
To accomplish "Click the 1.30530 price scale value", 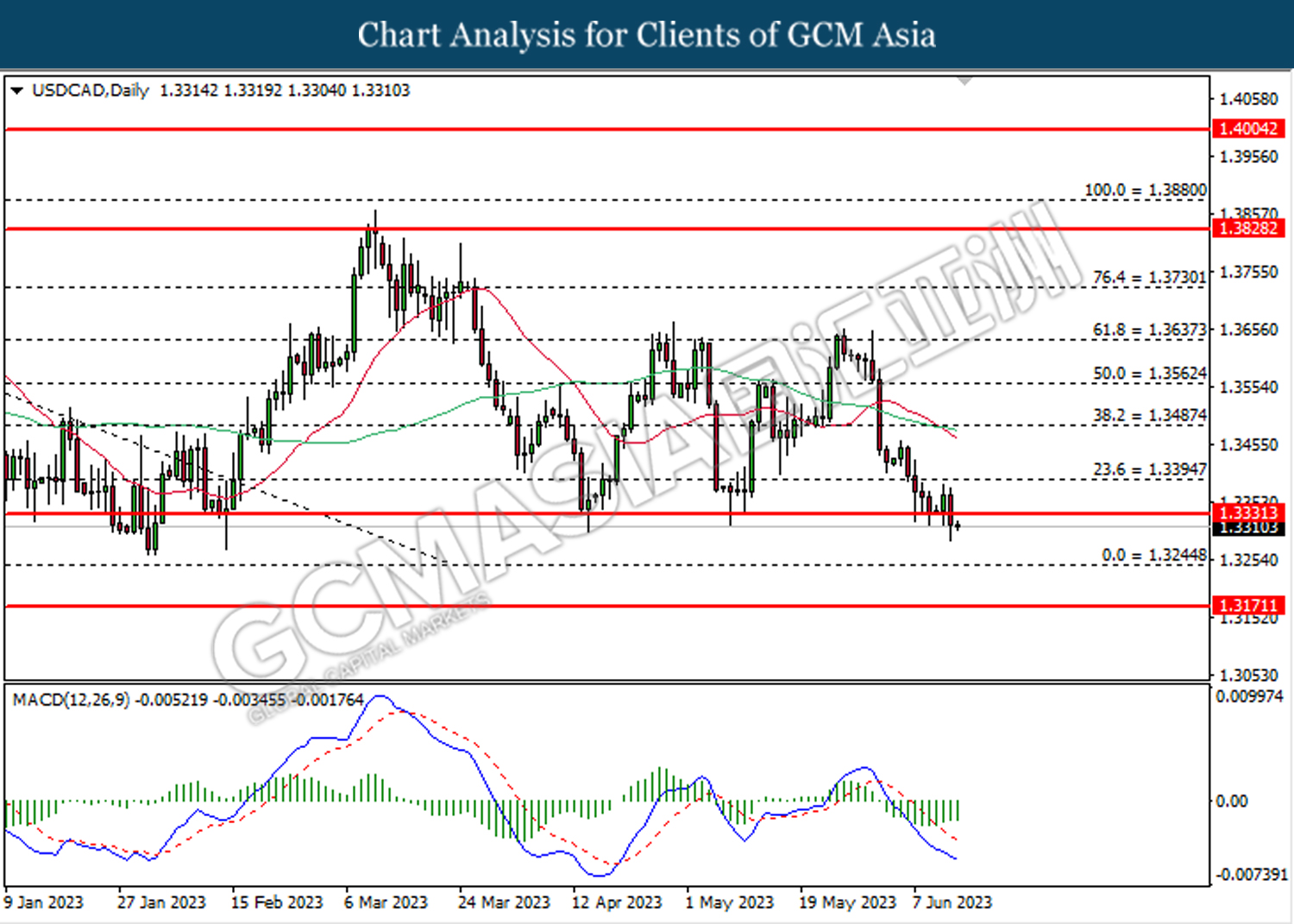I will click(x=1248, y=676).
